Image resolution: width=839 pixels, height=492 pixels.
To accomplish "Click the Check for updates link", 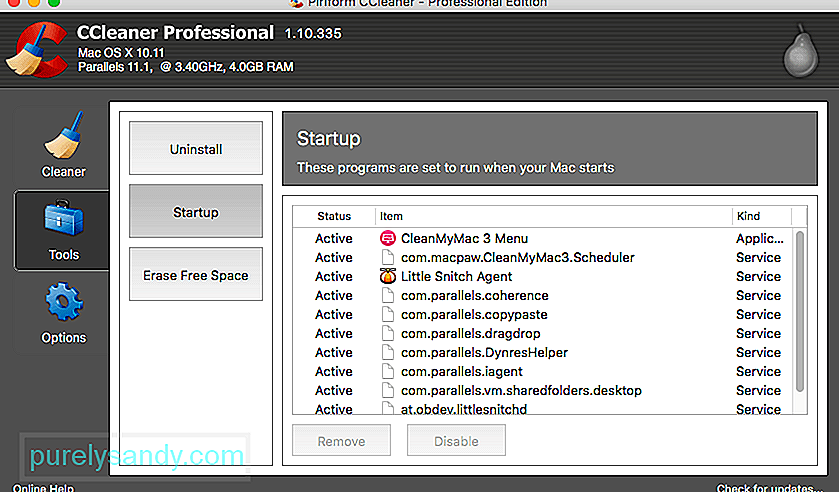I will [769, 488].
